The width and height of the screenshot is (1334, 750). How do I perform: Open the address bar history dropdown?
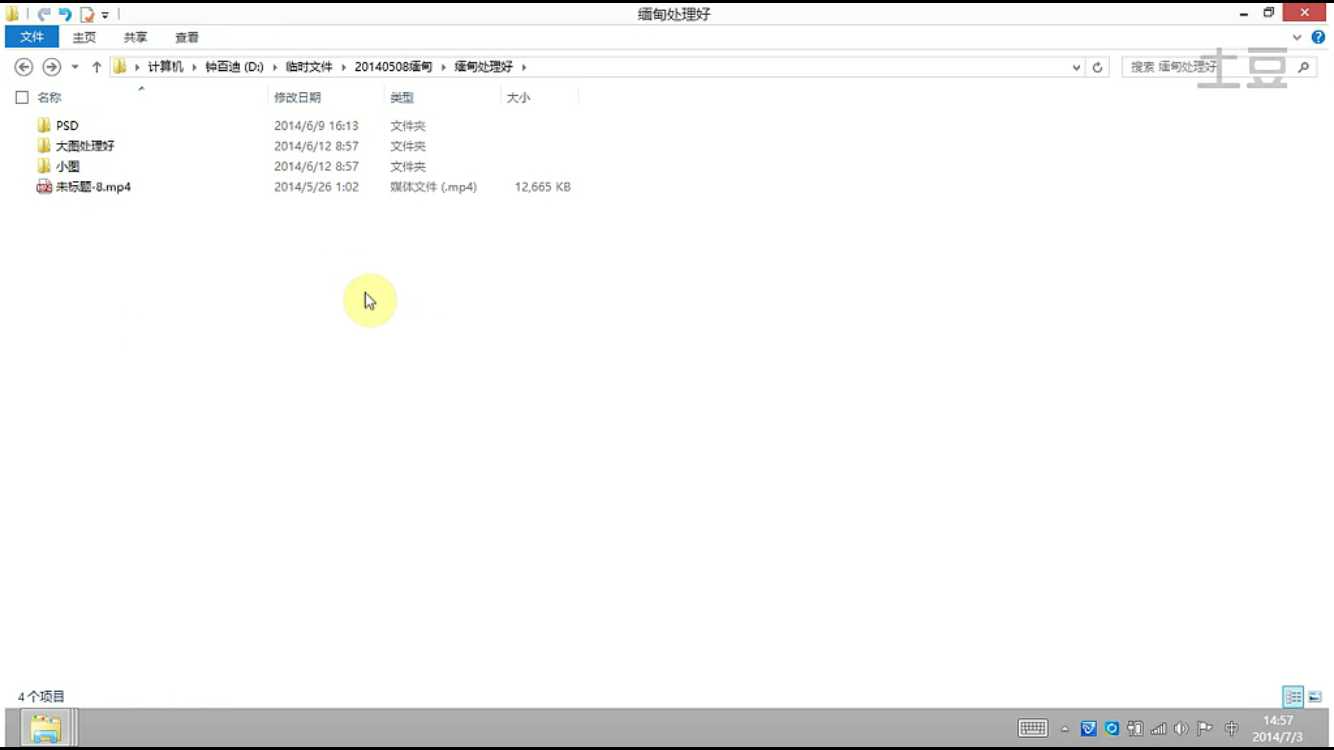[1076, 67]
